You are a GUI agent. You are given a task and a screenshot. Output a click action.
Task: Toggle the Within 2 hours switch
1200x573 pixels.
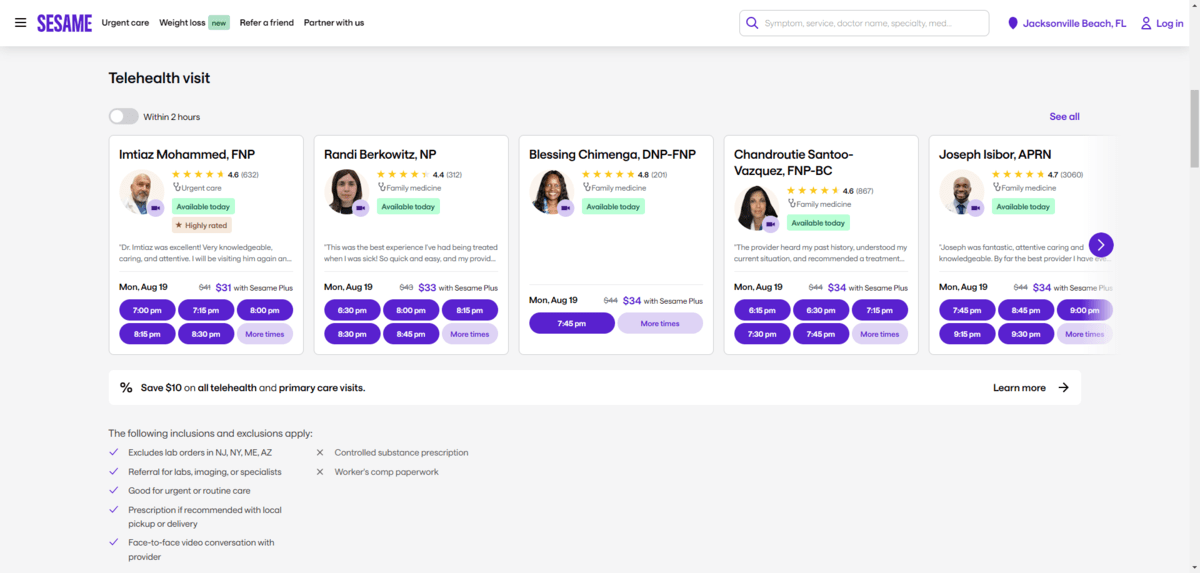tap(124, 117)
